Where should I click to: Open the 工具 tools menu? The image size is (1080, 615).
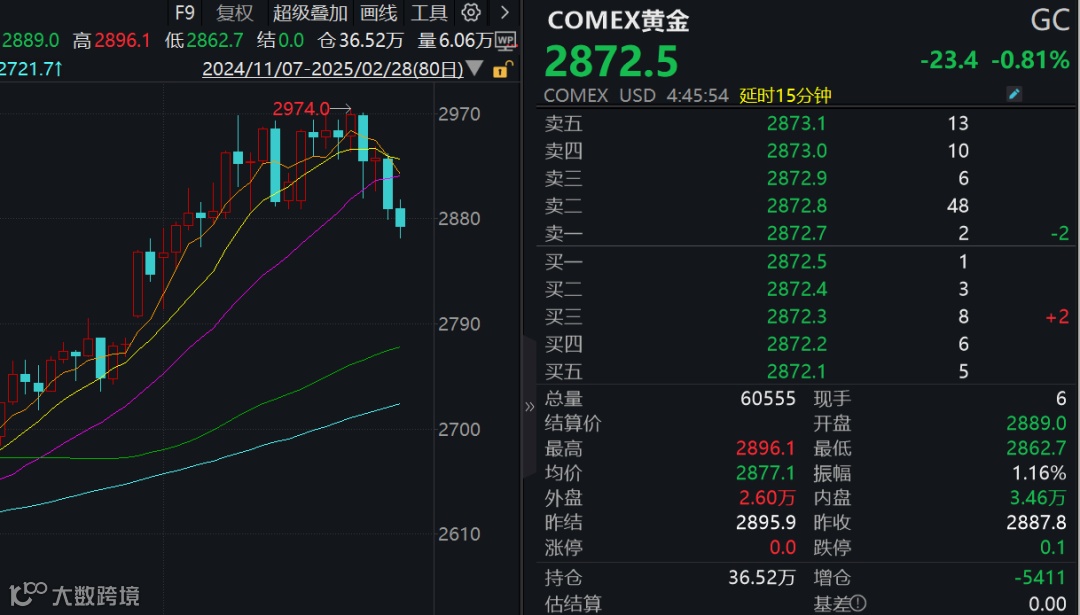(x=429, y=12)
